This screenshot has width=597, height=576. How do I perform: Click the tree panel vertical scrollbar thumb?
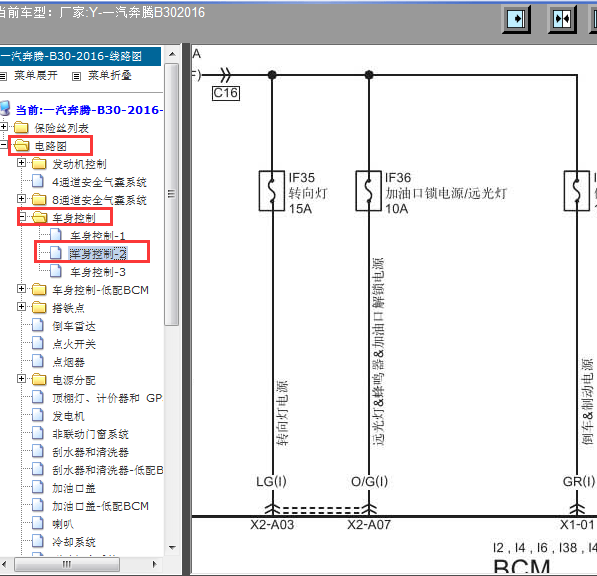pyautogui.click(x=172, y=194)
